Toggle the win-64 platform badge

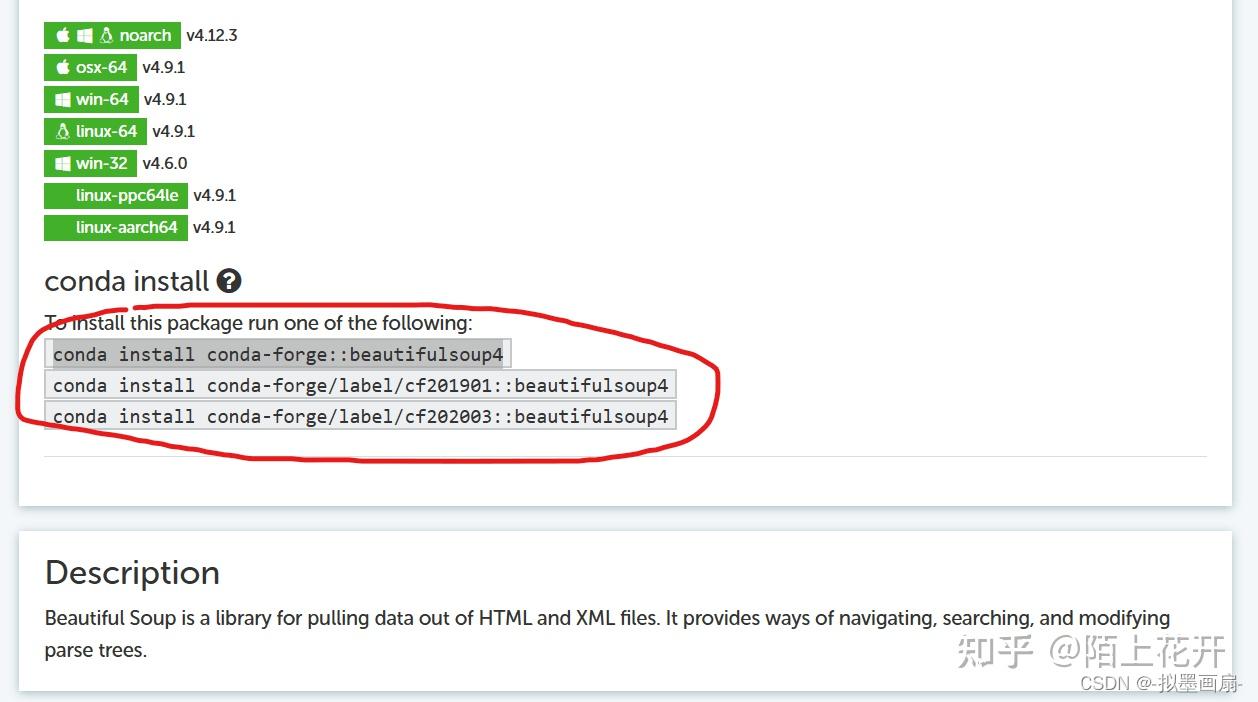91,99
